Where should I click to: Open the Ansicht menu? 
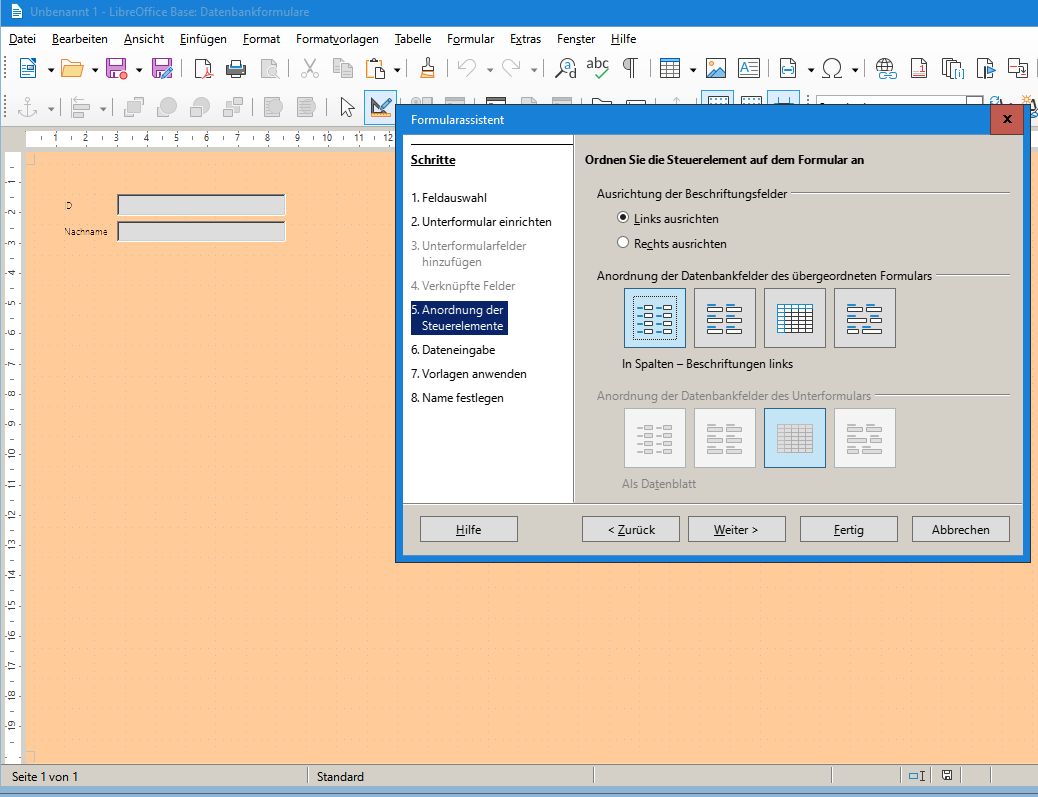click(x=144, y=39)
